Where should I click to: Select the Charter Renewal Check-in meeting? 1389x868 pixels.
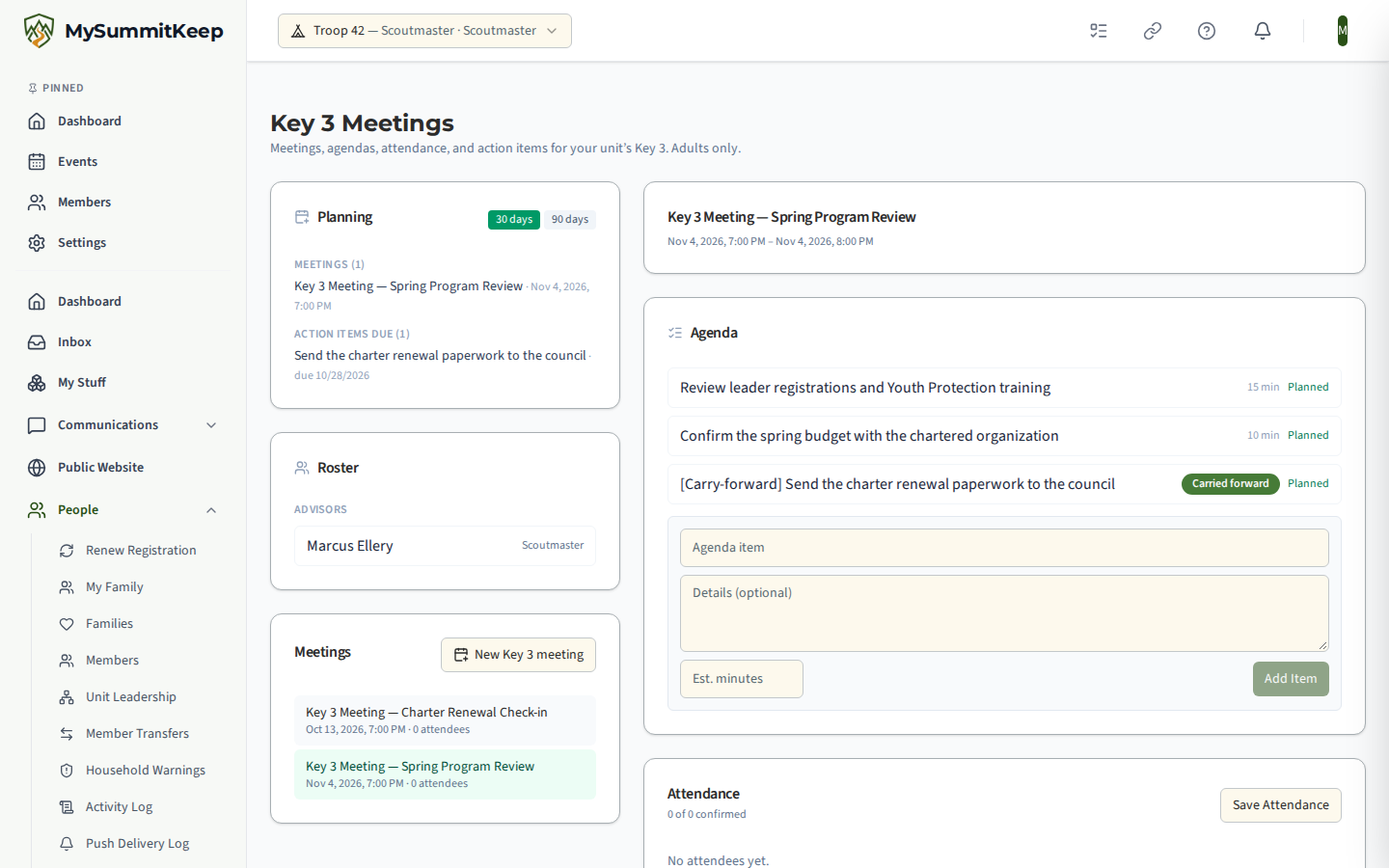coord(445,720)
